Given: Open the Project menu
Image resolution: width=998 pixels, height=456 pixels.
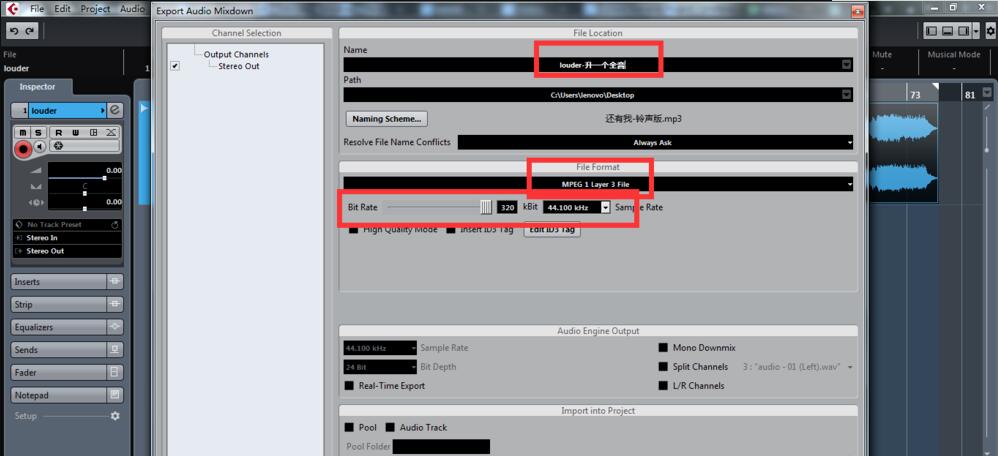Looking at the screenshot, I should [95, 9].
